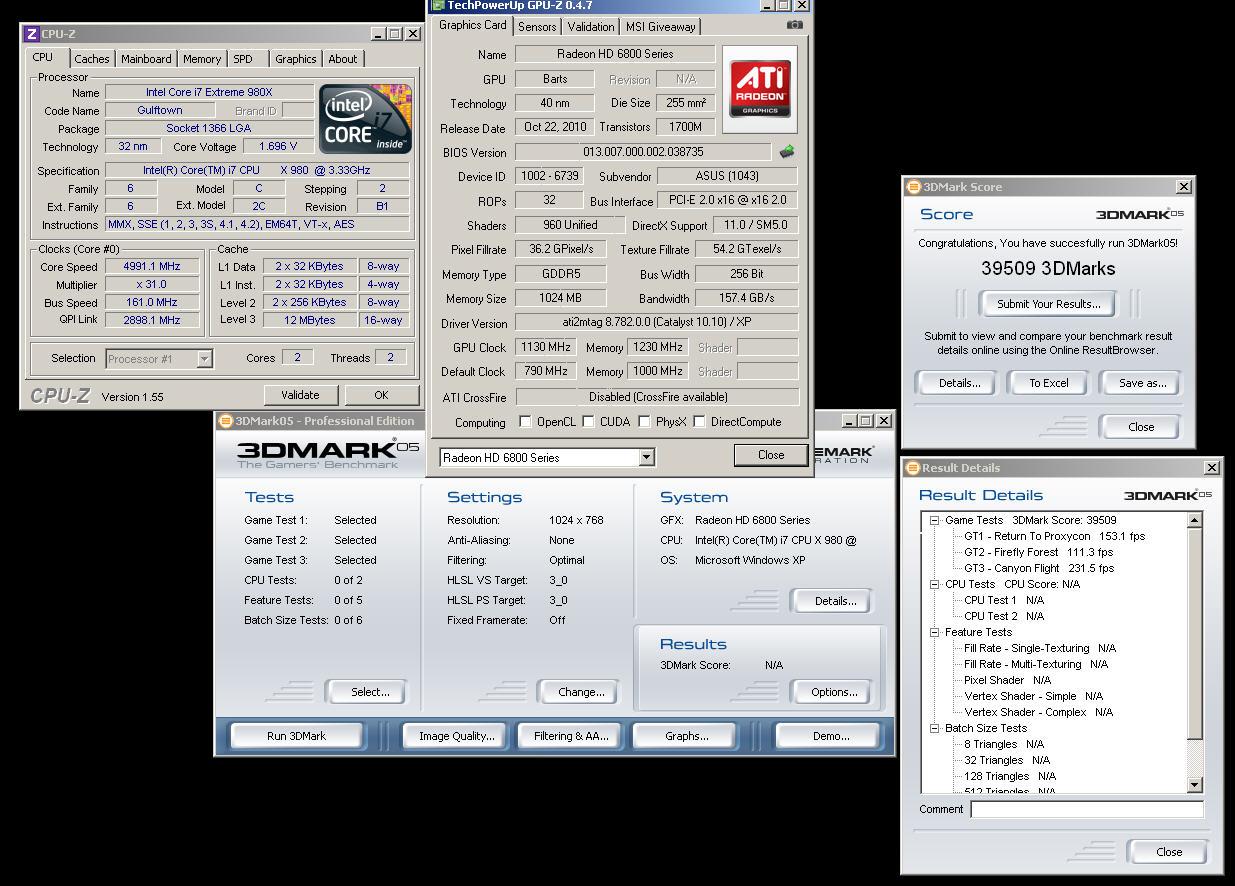Open the Image Quality dialog
This screenshot has height=886, width=1235.
(456, 736)
